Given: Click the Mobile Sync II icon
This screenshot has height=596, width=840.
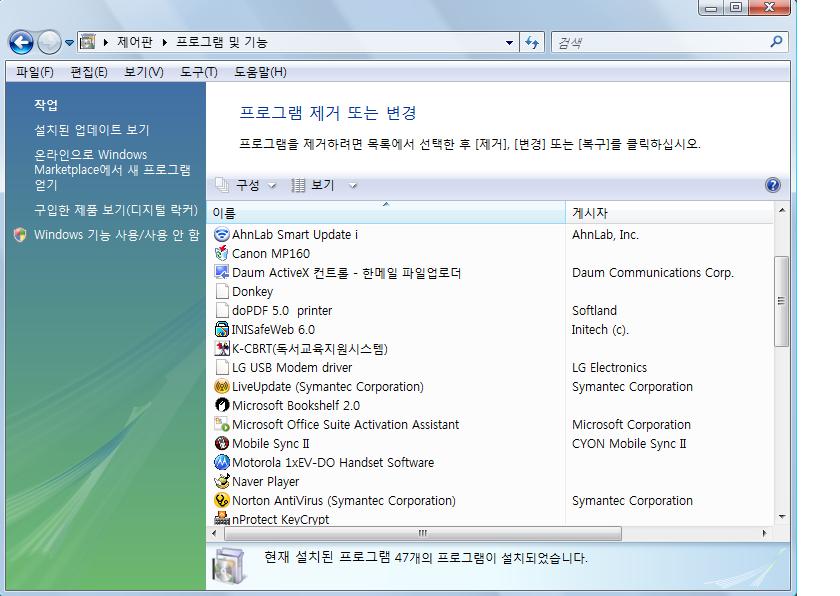Looking at the screenshot, I should (221, 443).
